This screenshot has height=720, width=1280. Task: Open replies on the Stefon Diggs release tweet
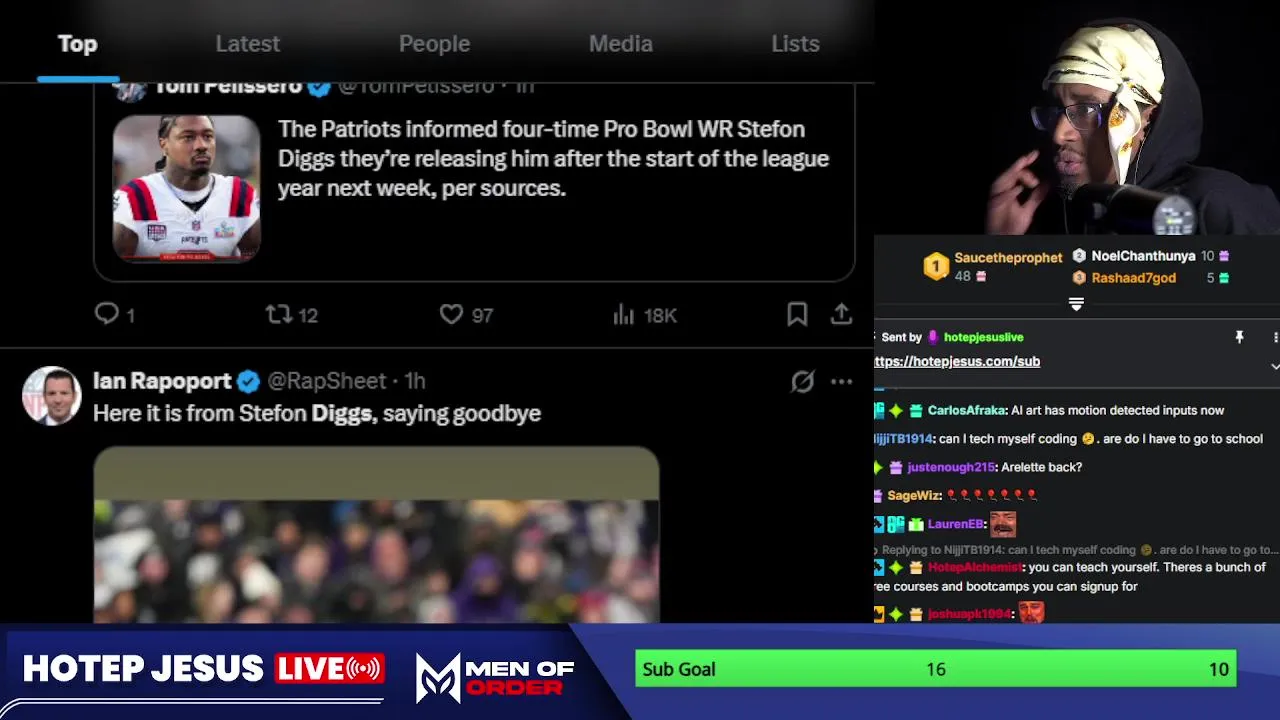coord(107,314)
